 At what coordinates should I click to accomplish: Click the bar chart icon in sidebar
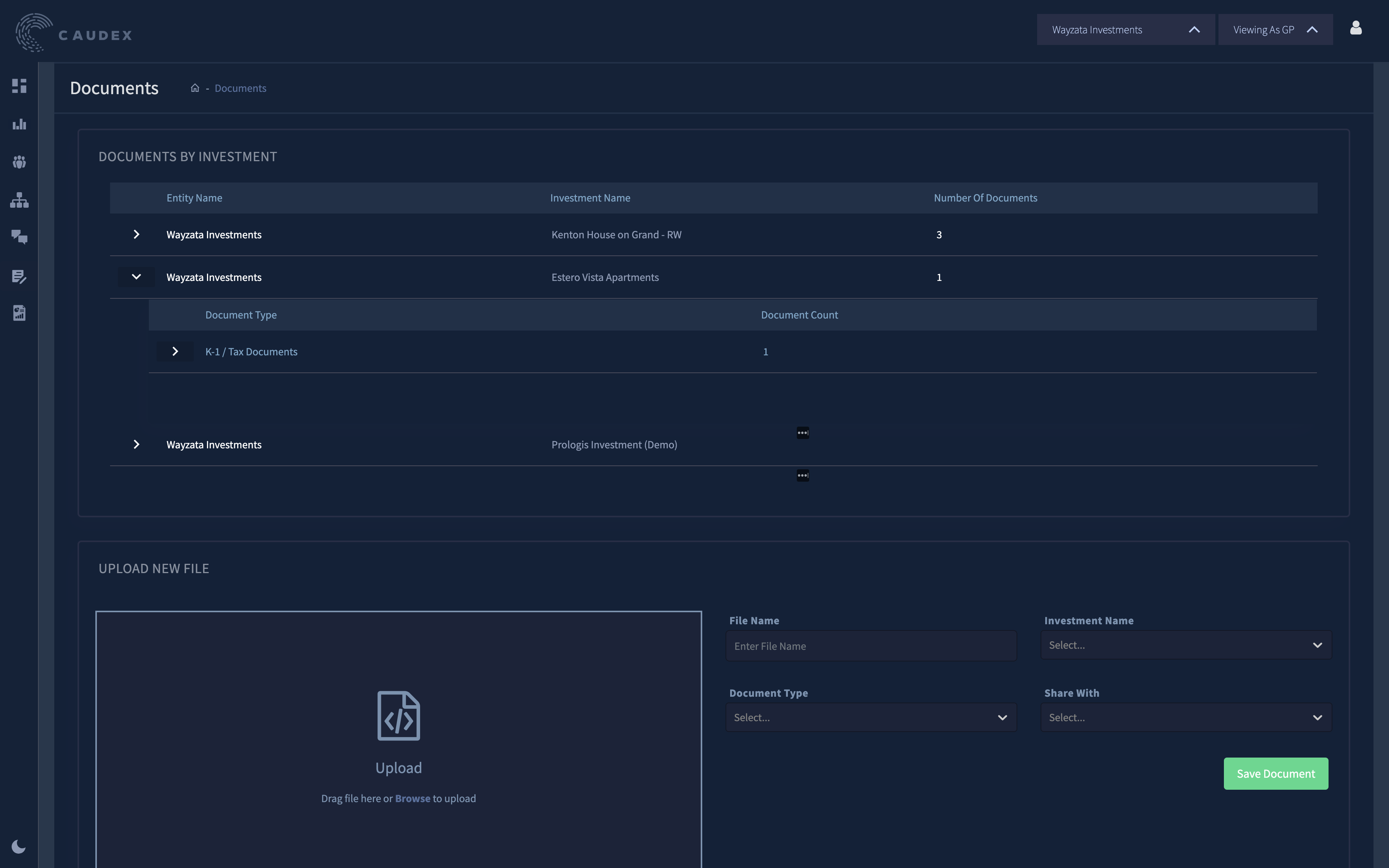(19, 124)
